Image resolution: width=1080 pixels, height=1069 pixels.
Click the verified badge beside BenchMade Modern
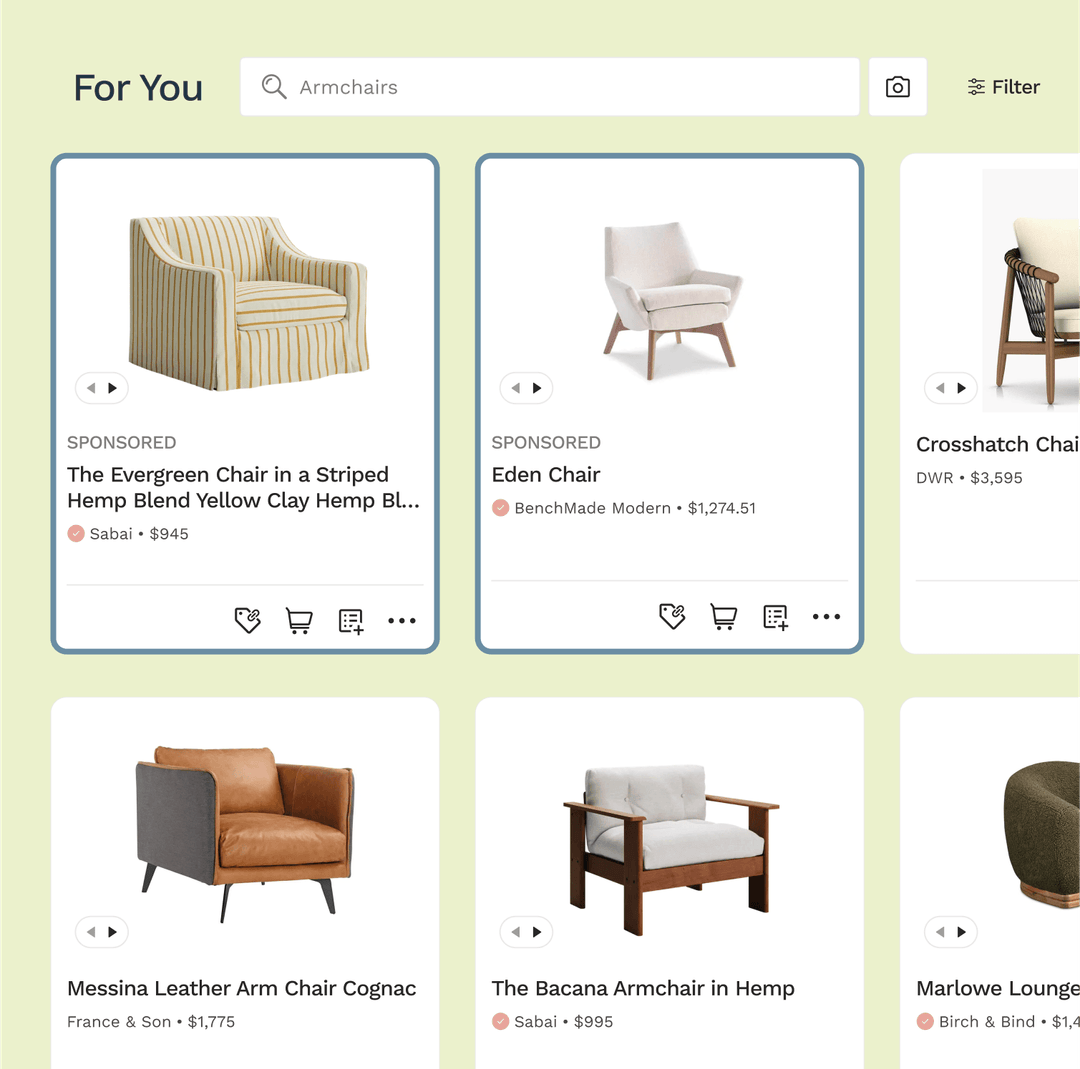pyautogui.click(x=500, y=508)
